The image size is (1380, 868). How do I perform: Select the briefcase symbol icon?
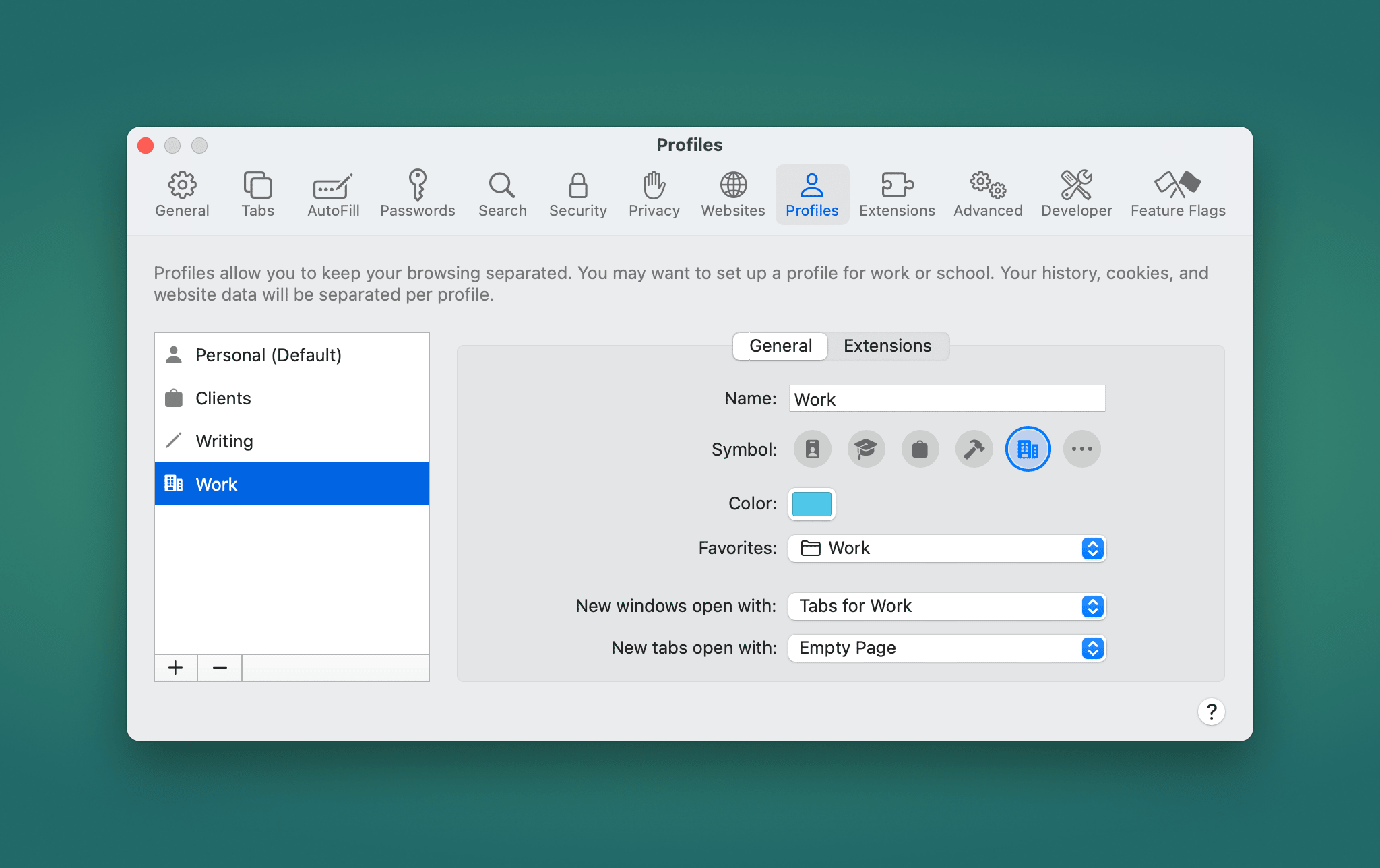[918, 449]
